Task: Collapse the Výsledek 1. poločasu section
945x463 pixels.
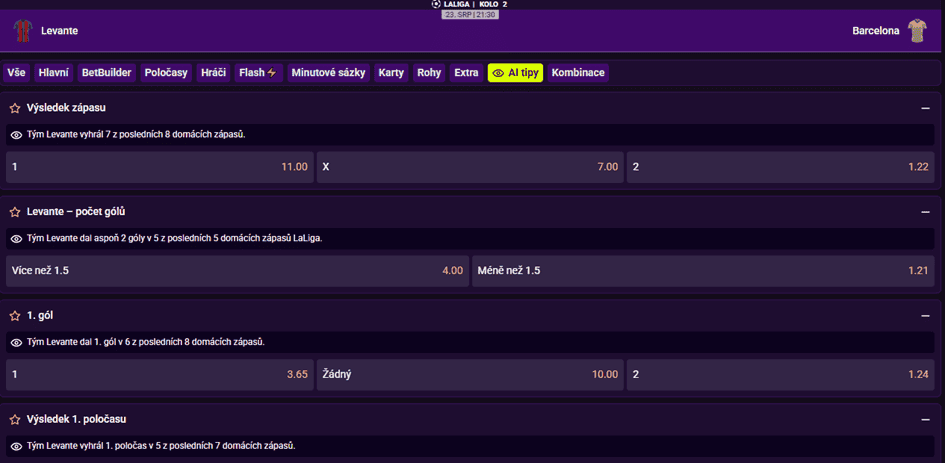Action: tap(925, 420)
